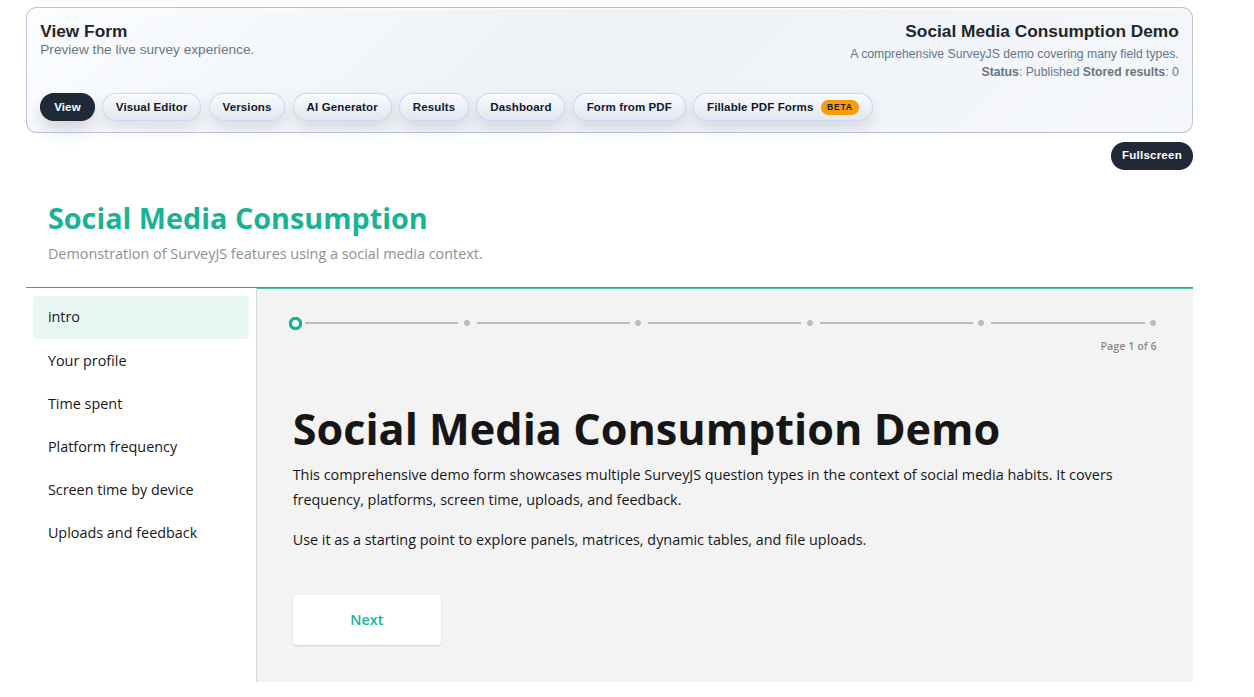Select intro in the page list
Screen dimensions: 1254x697
(x=140, y=317)
